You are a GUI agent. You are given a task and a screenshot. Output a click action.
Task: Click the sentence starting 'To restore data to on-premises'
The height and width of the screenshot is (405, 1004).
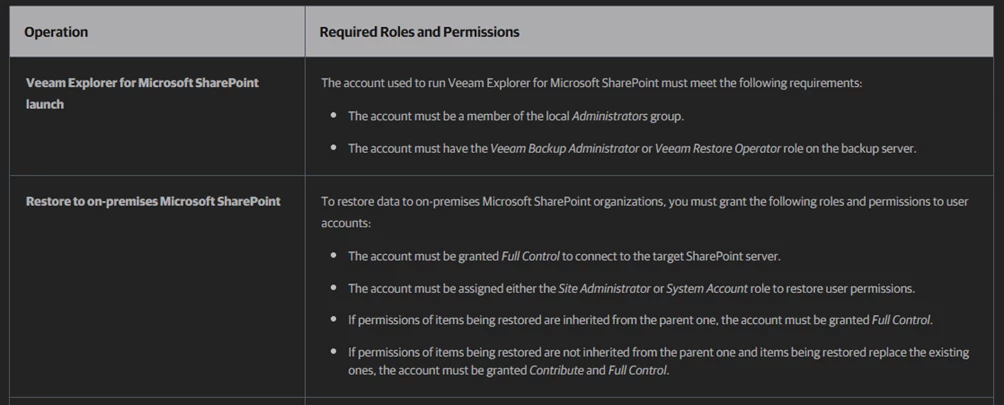(645, 212)
